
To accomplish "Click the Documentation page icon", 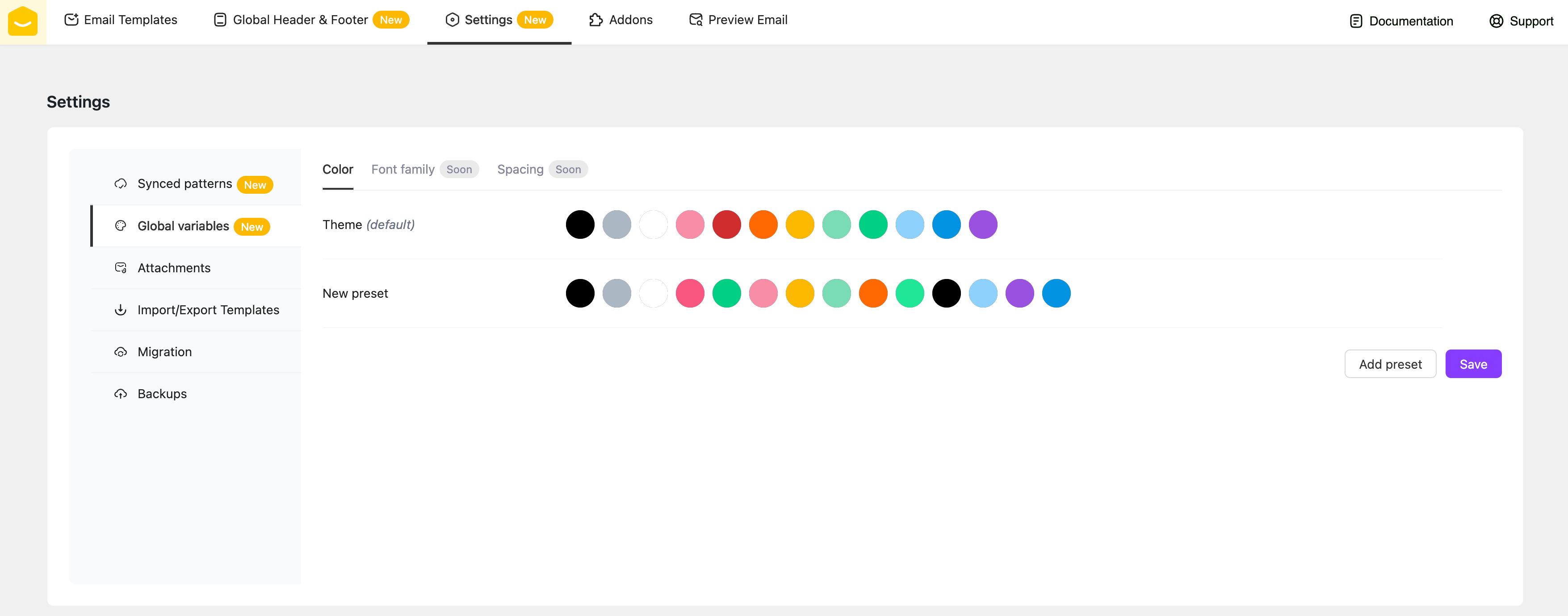I will click(x=1355, y=21).
